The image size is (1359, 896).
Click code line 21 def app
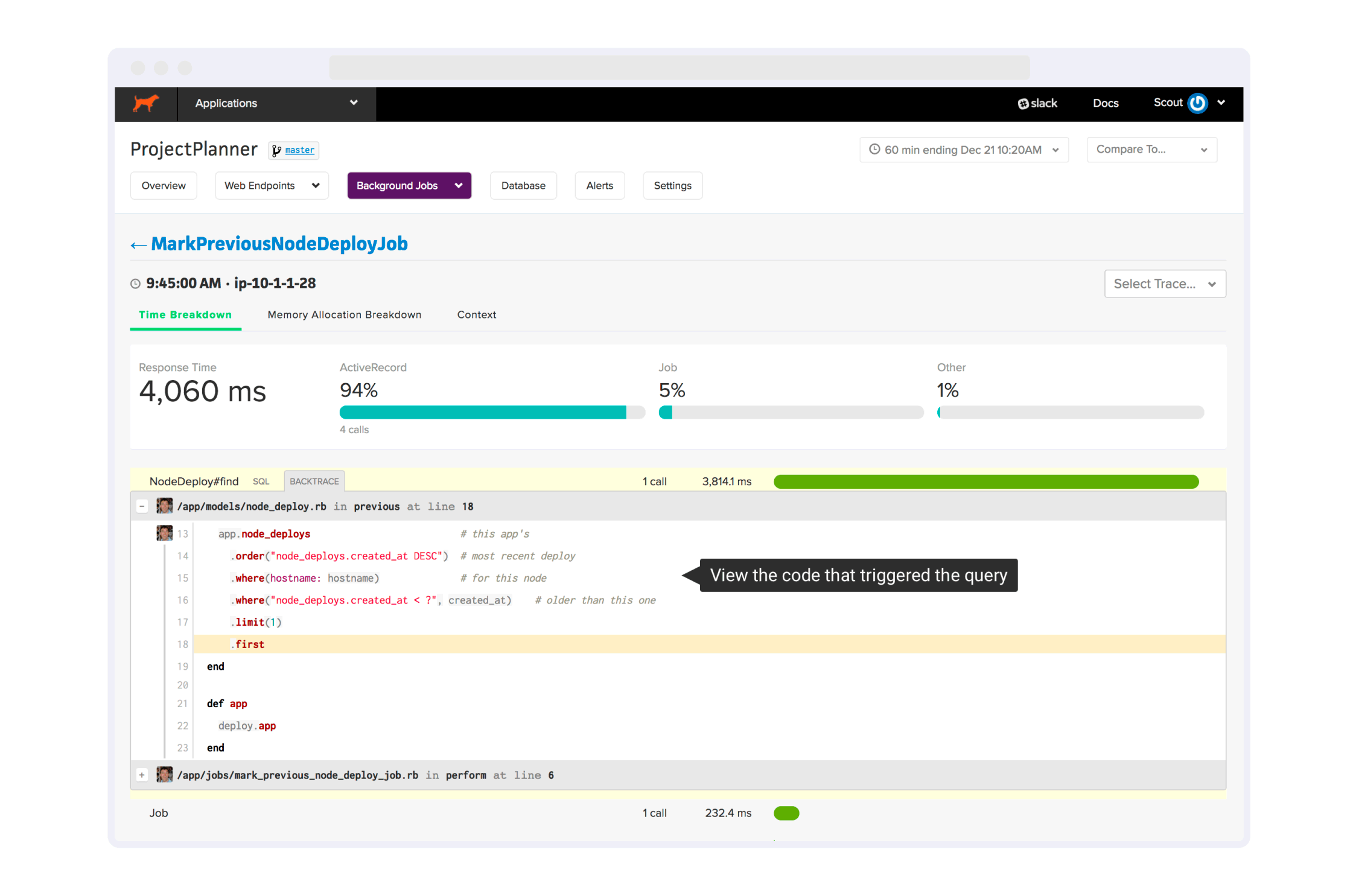pos(227,704)
